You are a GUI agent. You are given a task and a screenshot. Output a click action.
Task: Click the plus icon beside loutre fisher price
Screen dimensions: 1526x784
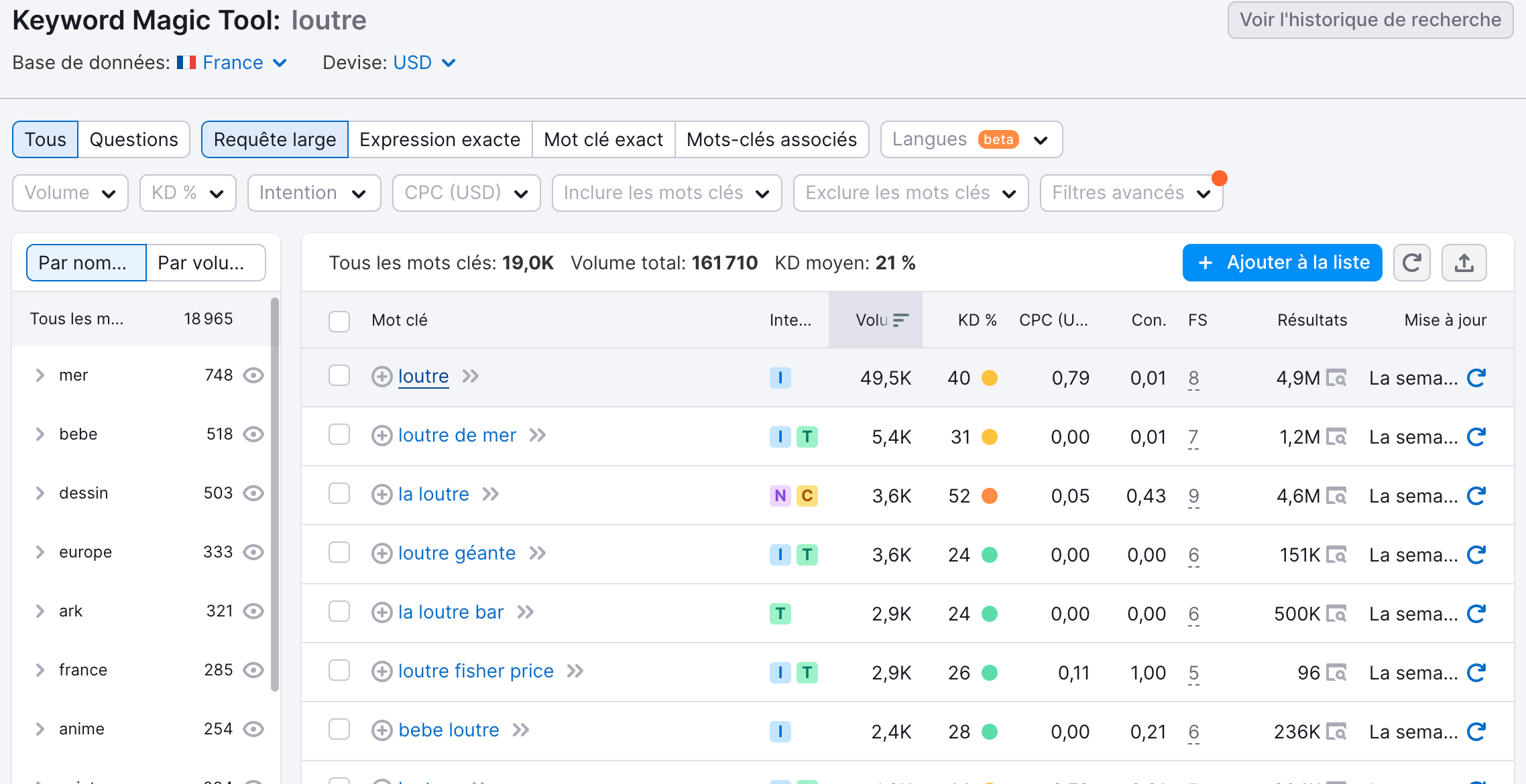pyautogui.click(x=381, y=671)
